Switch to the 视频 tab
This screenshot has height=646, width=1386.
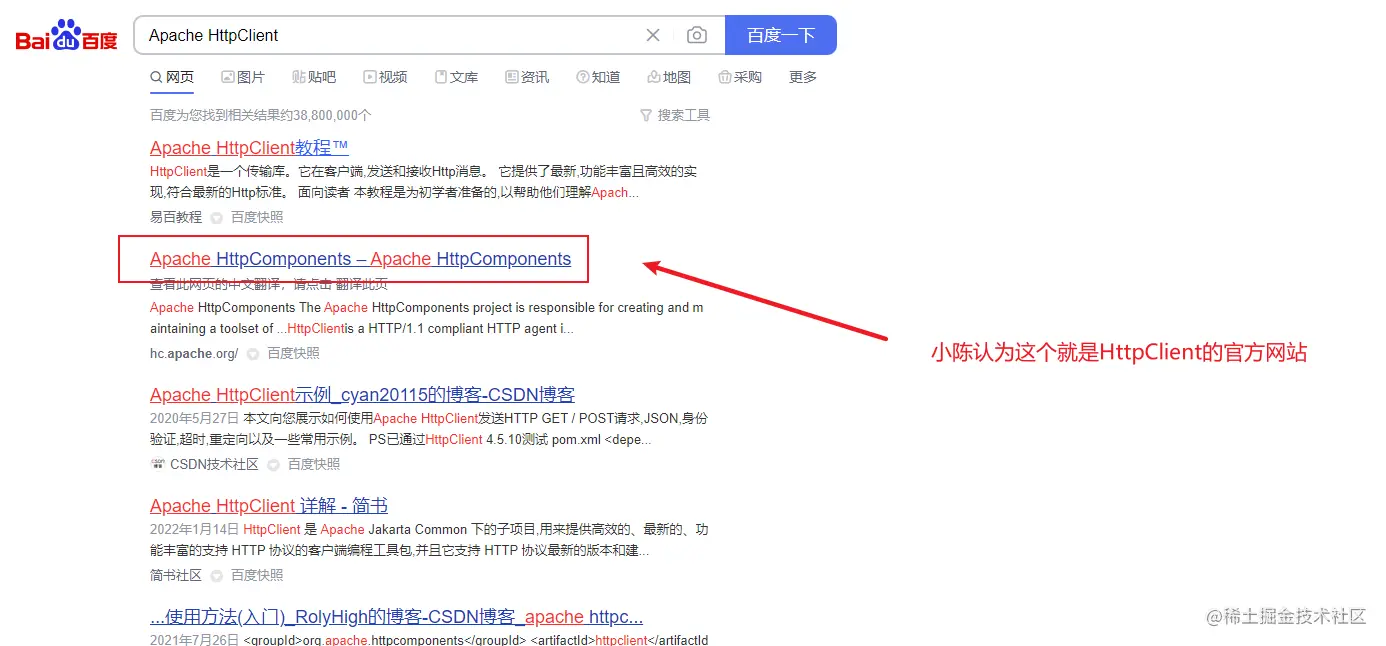click(385, 77)
